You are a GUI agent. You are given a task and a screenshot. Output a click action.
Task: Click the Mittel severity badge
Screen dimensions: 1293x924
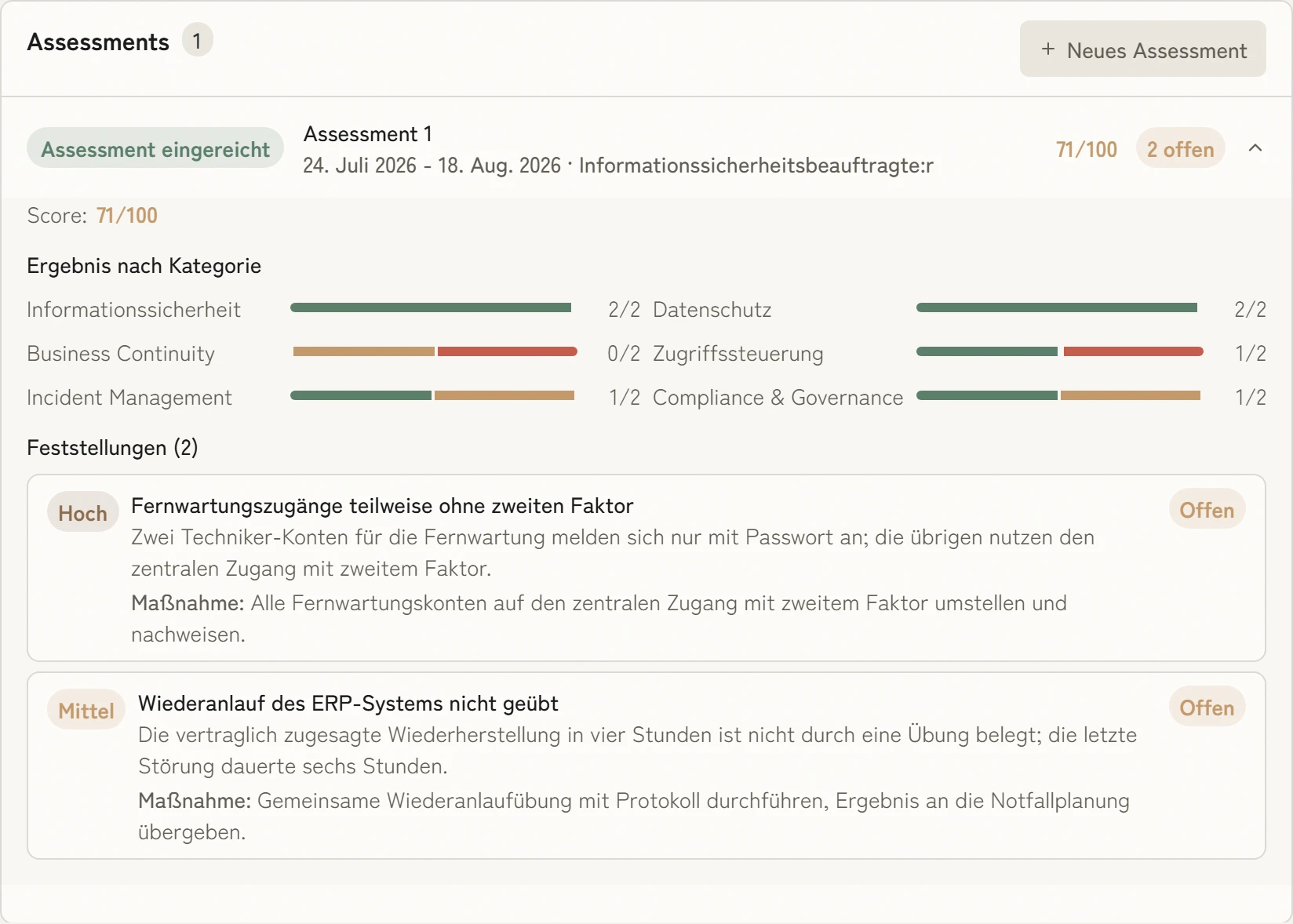coord(86,710)
